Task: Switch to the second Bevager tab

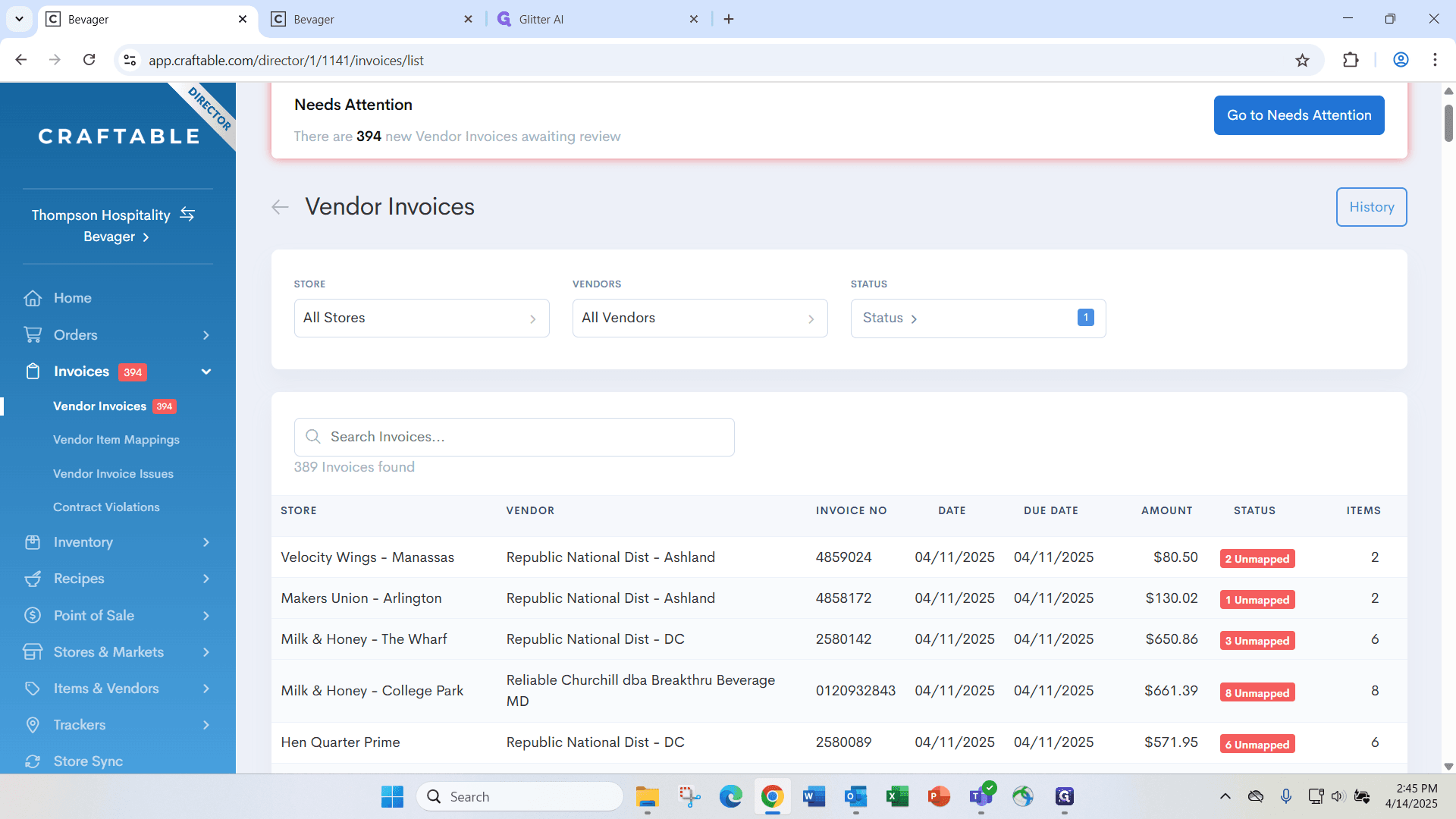Action: coord(372,20)
